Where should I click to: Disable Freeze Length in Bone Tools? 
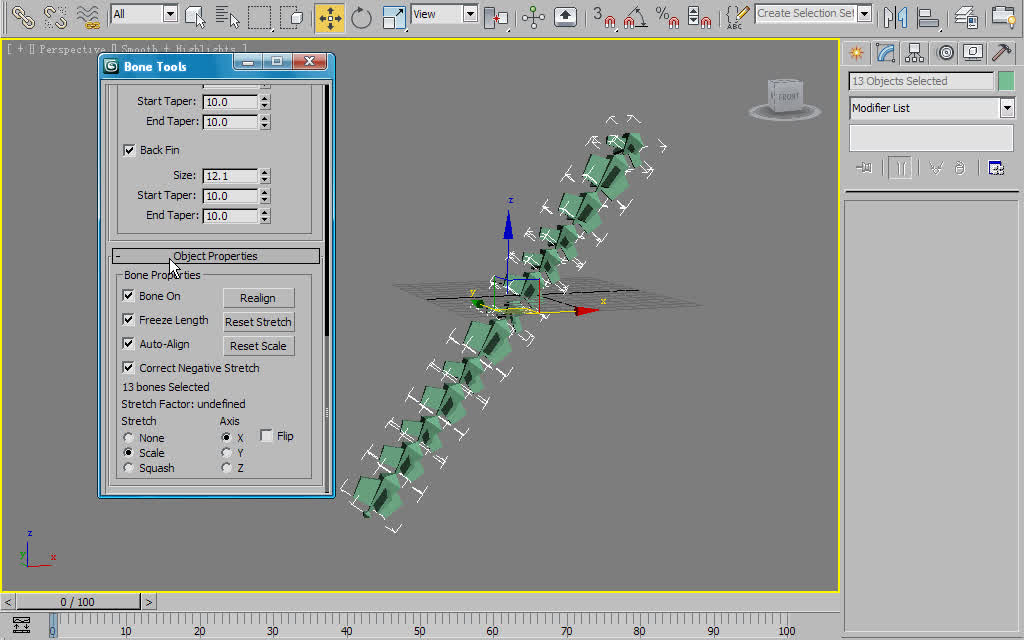[128, 320]
